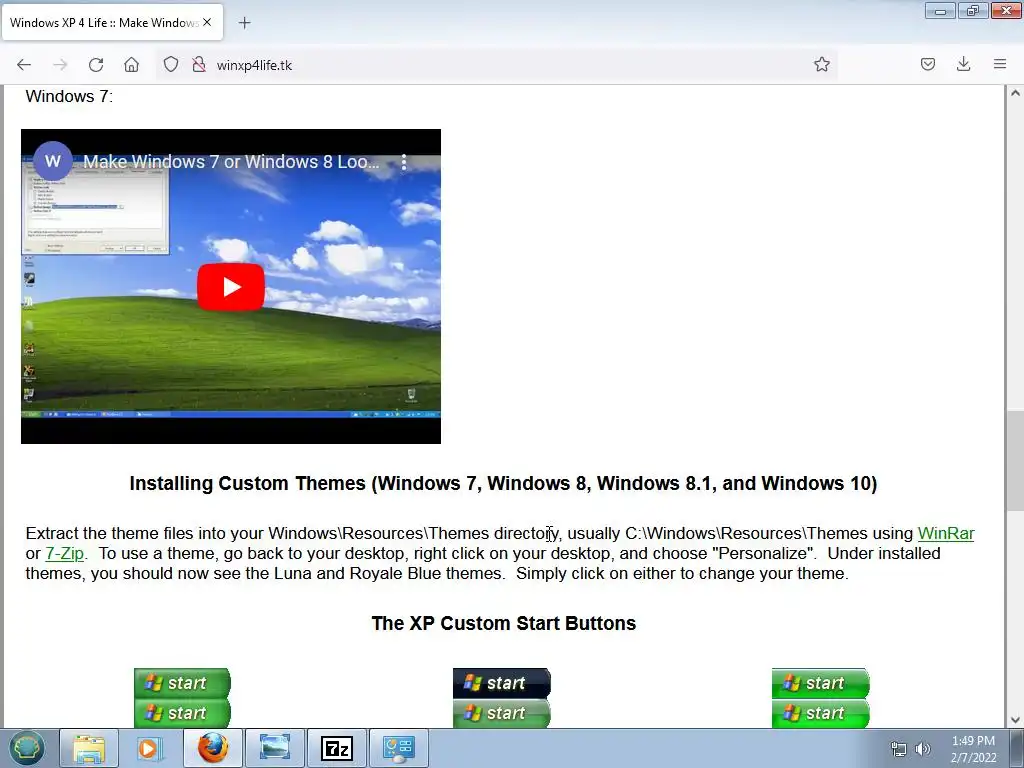Click the scrollbar down arrow
Image resolution: width=1024 pixels, height=768 pixels.
(x=1015, y=720)
